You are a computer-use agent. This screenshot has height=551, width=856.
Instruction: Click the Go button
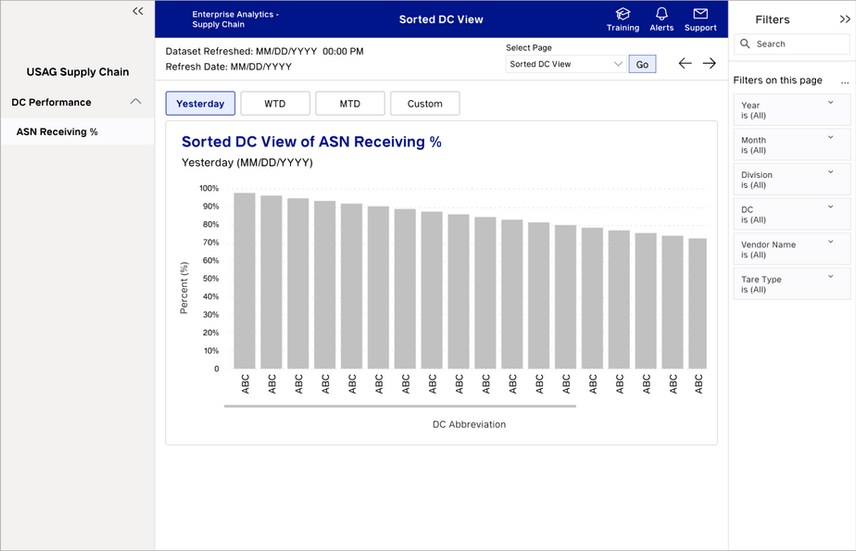(642, 64)
